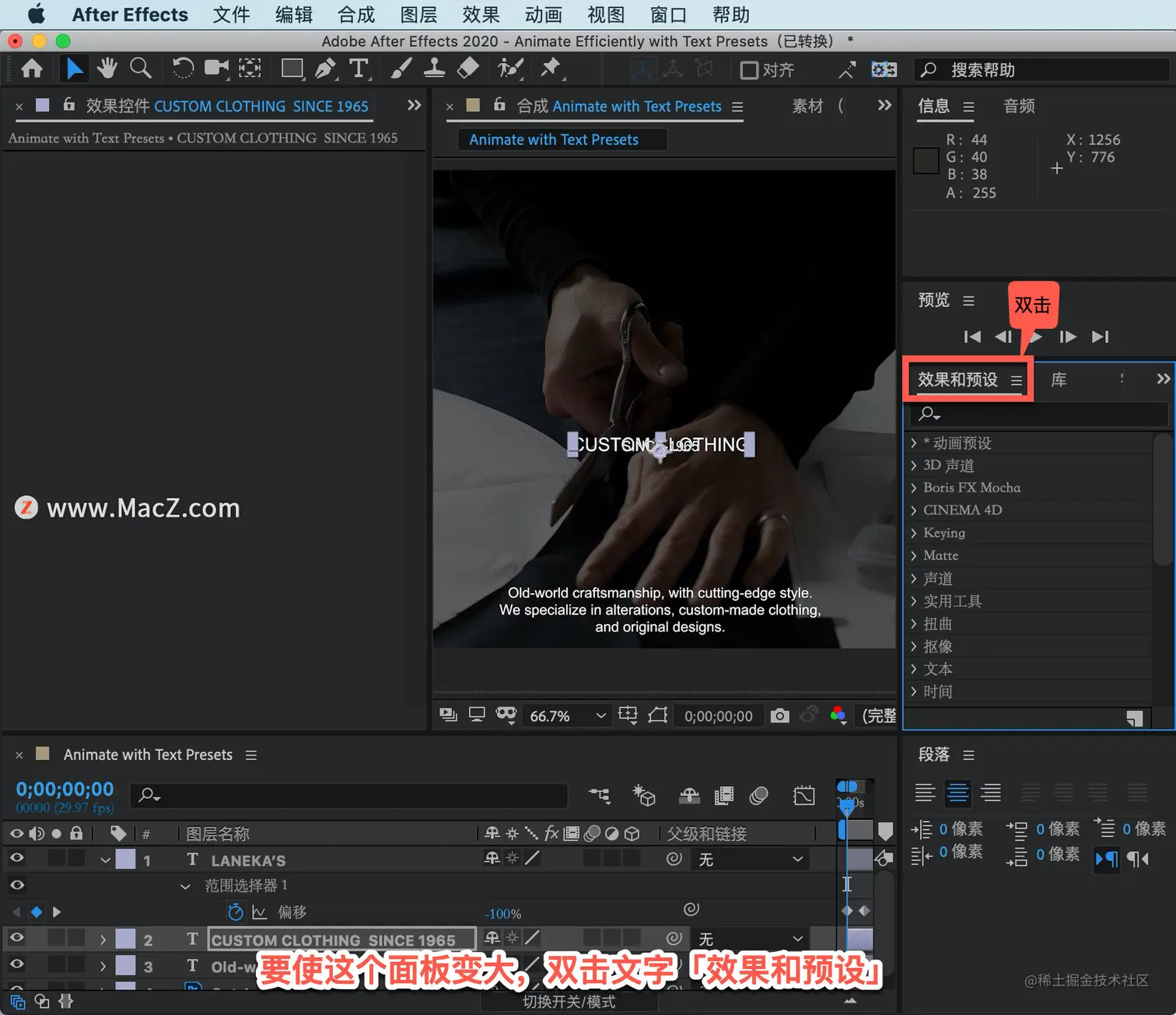Show channel RGB color icon in viewer
This screenshot has height=1015, width=1176.
pyautogui.click(x=838, y=716)
